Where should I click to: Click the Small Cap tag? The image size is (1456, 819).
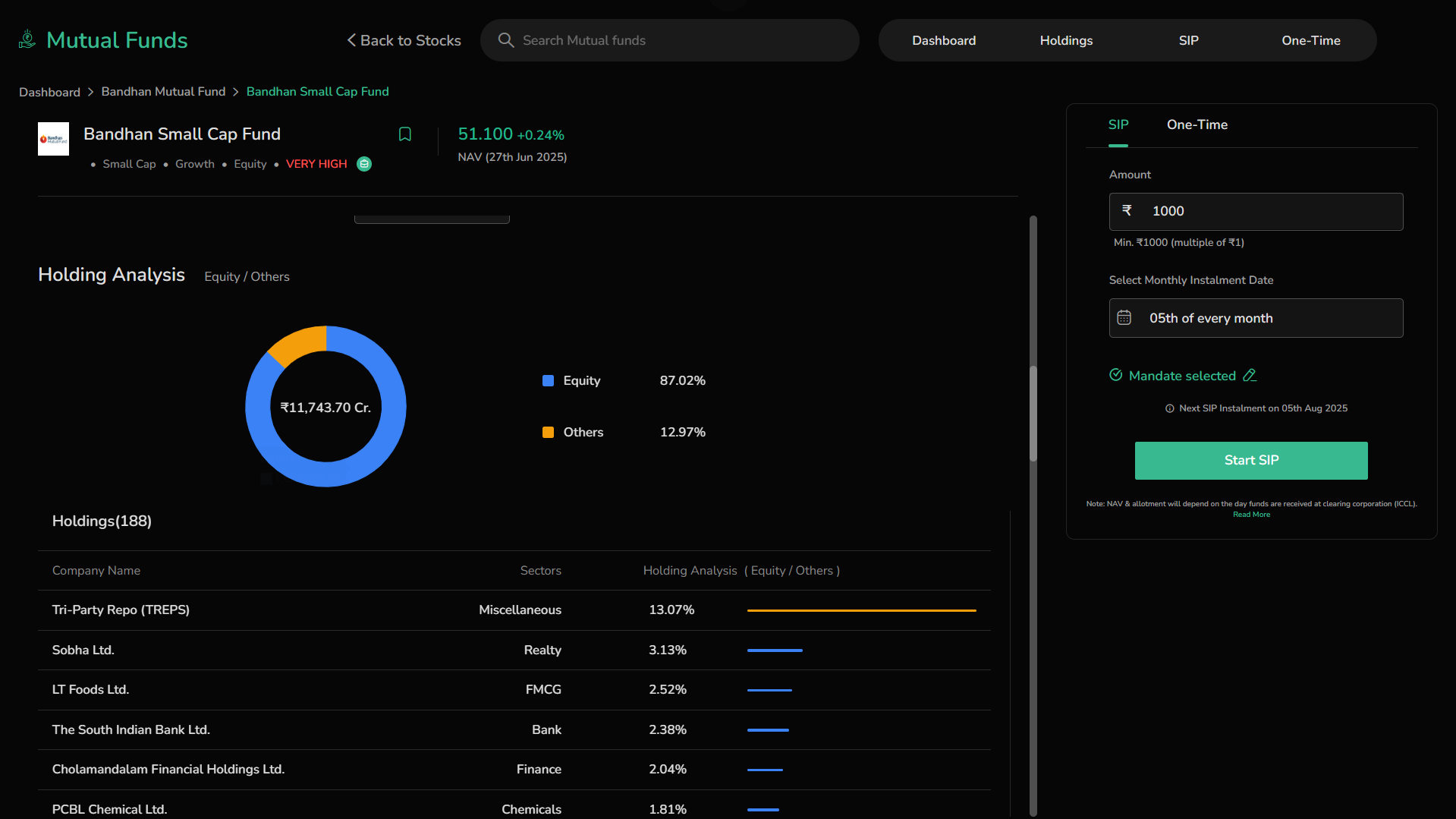pyautogui.click(x=129, y=164)
